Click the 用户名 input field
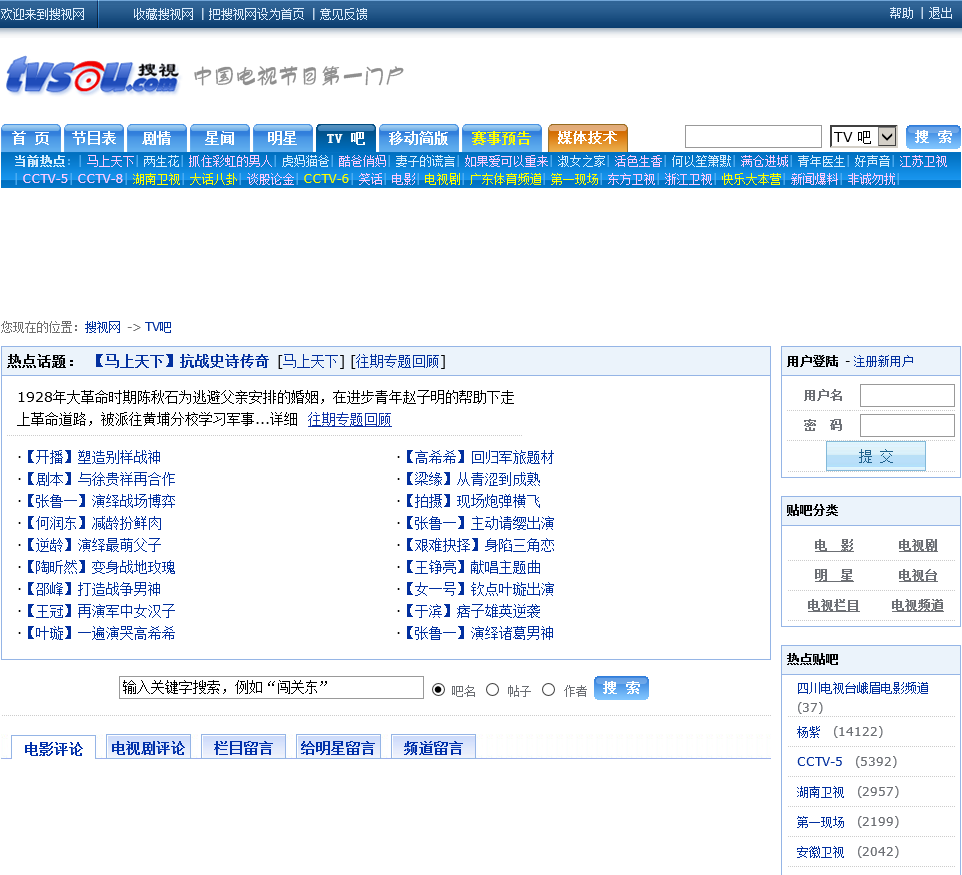 coord(907,396)
